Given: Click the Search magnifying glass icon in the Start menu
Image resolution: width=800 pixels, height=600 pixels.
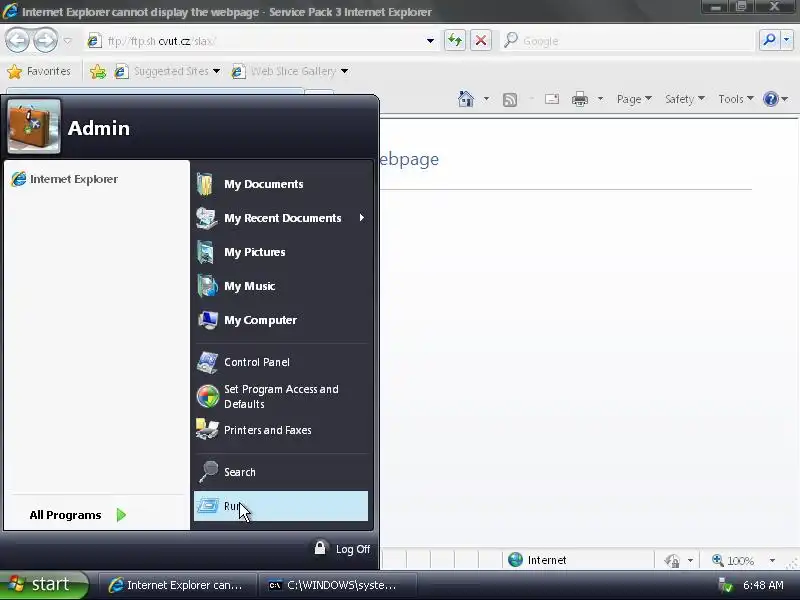Looking at the screenshot, I should click(x=208, y=472).
